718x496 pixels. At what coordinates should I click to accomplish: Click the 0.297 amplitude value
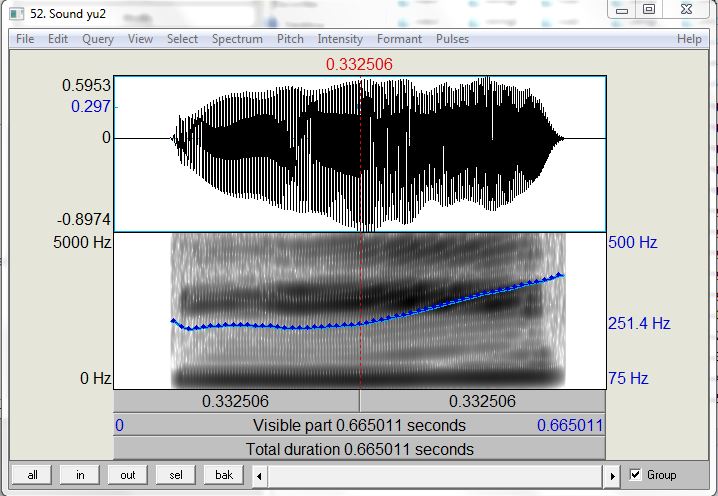pos(91,106)
